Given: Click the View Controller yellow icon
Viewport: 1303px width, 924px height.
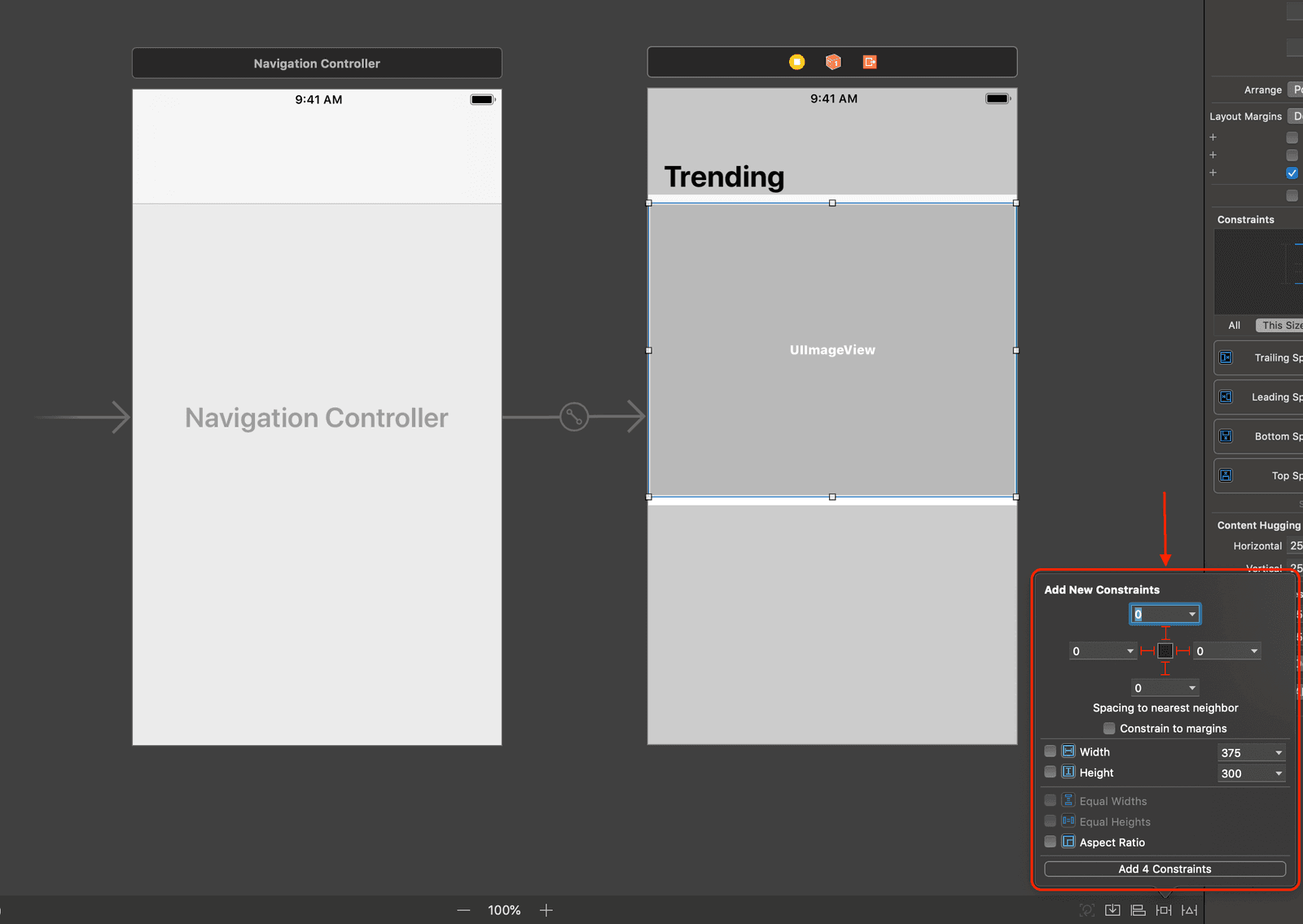Looking at the screenshot, I should 796,62.
